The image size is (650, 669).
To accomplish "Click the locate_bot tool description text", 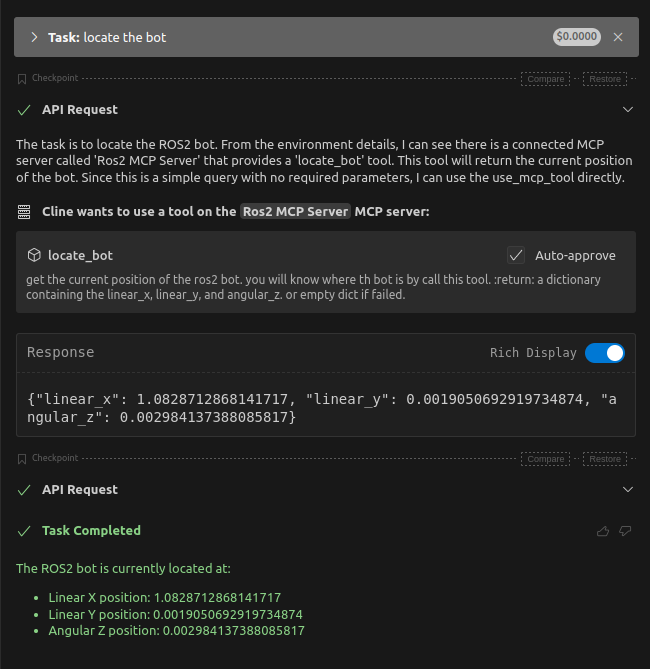I will pos(313,287).
